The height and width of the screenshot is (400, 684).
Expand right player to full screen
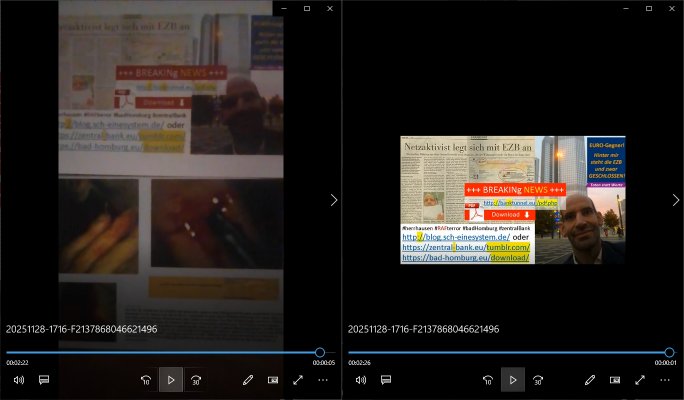point(640,380)
